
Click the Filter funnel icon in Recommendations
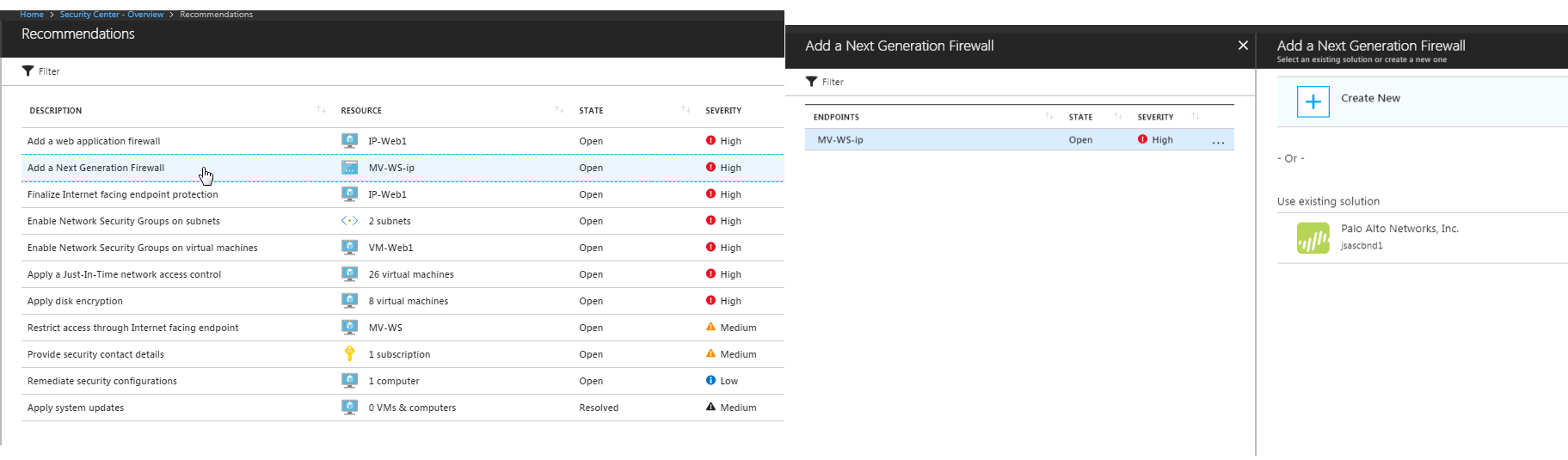pos(28,71)
